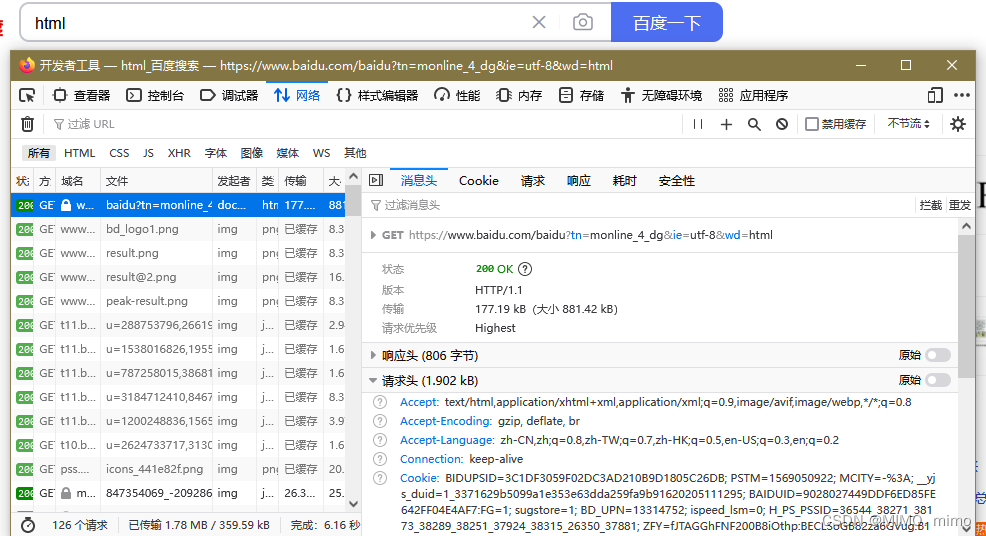
Task: Click the 百度一下 search button
Action: (667, 23)
